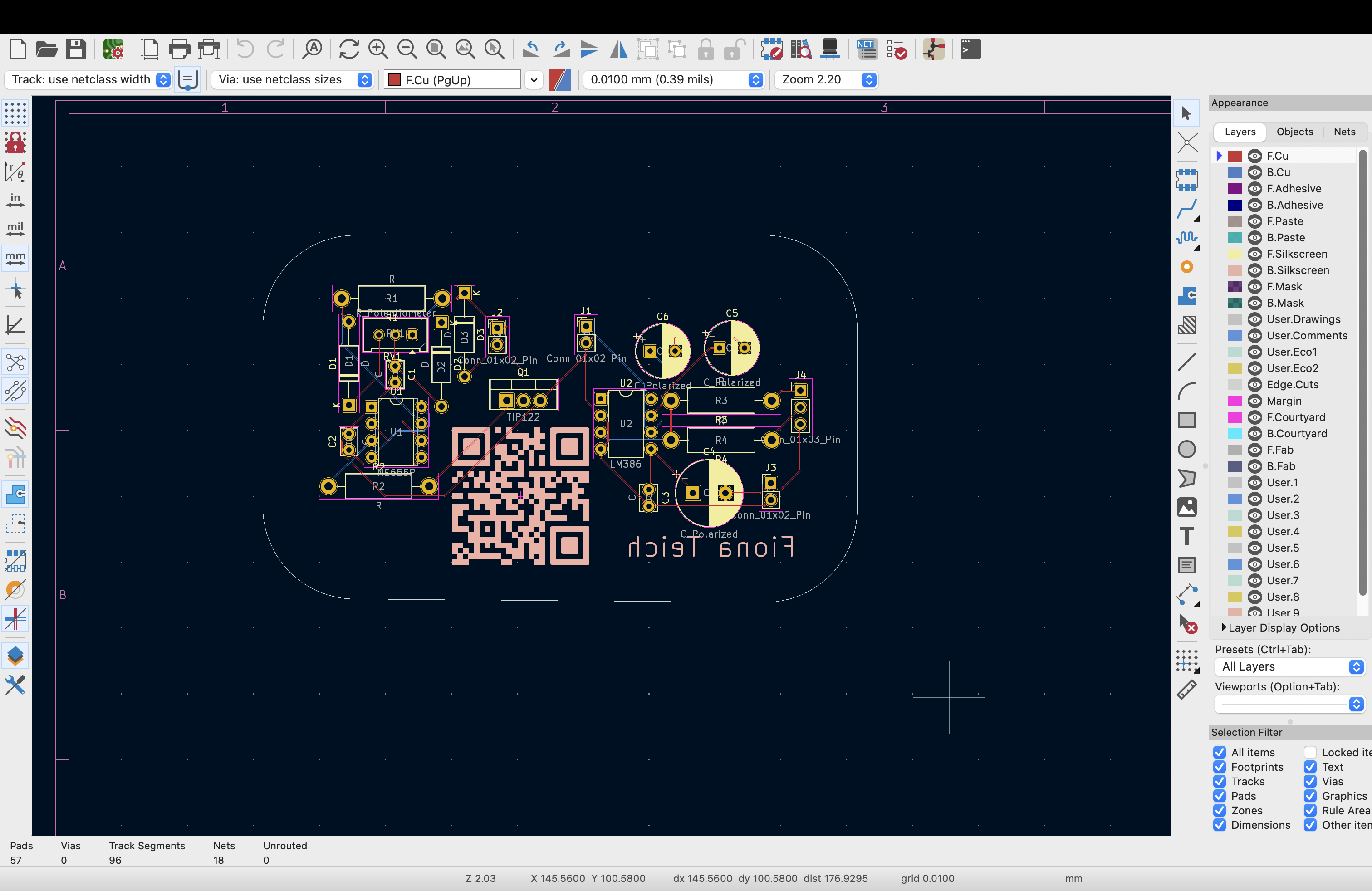Hide the Edge.Cuts layer
Image resolution: width=1372 pixels, height=891 pixels.
point(1254,384)
